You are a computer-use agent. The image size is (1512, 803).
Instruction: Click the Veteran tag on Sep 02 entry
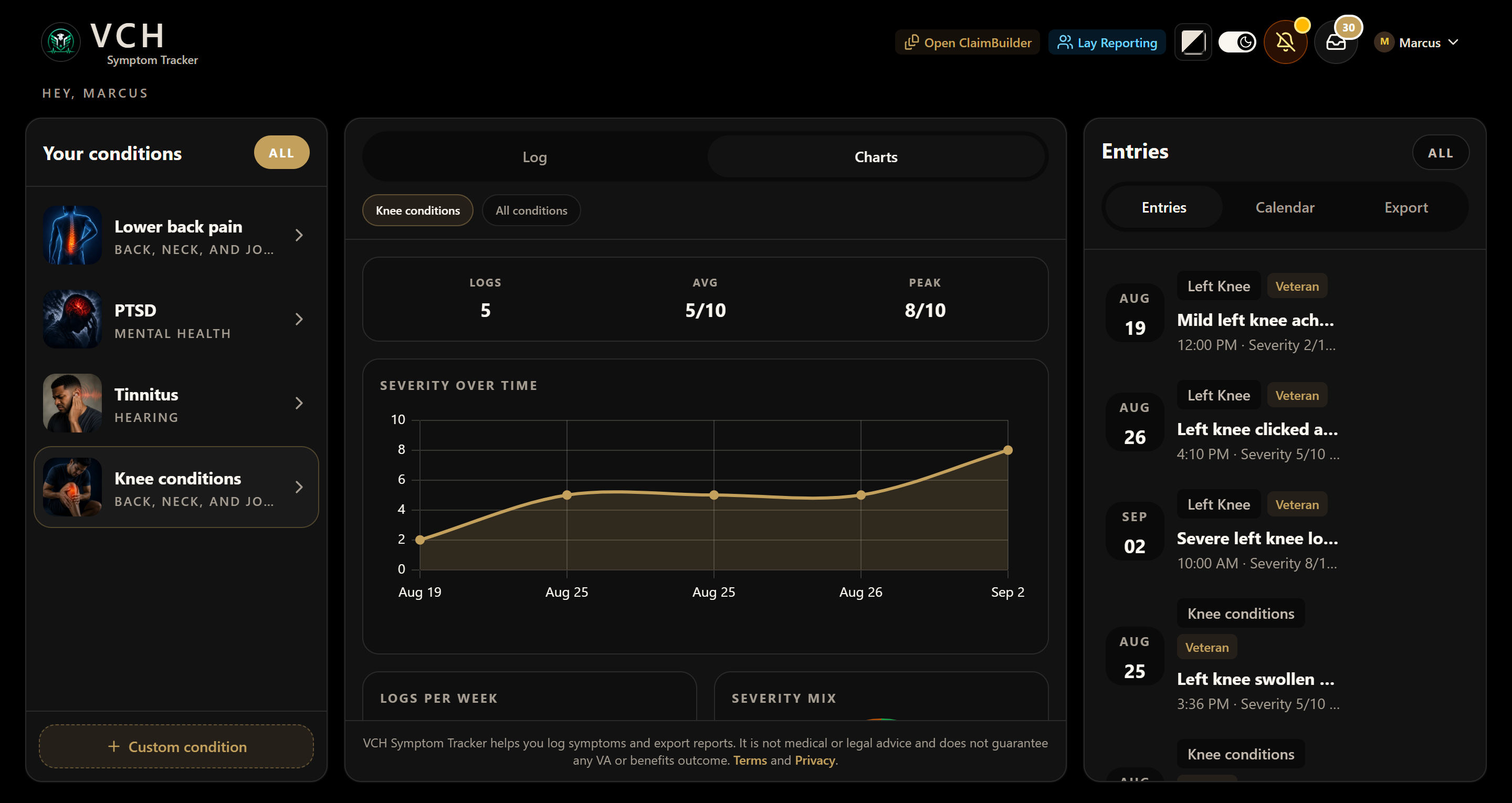point(1297,504)
